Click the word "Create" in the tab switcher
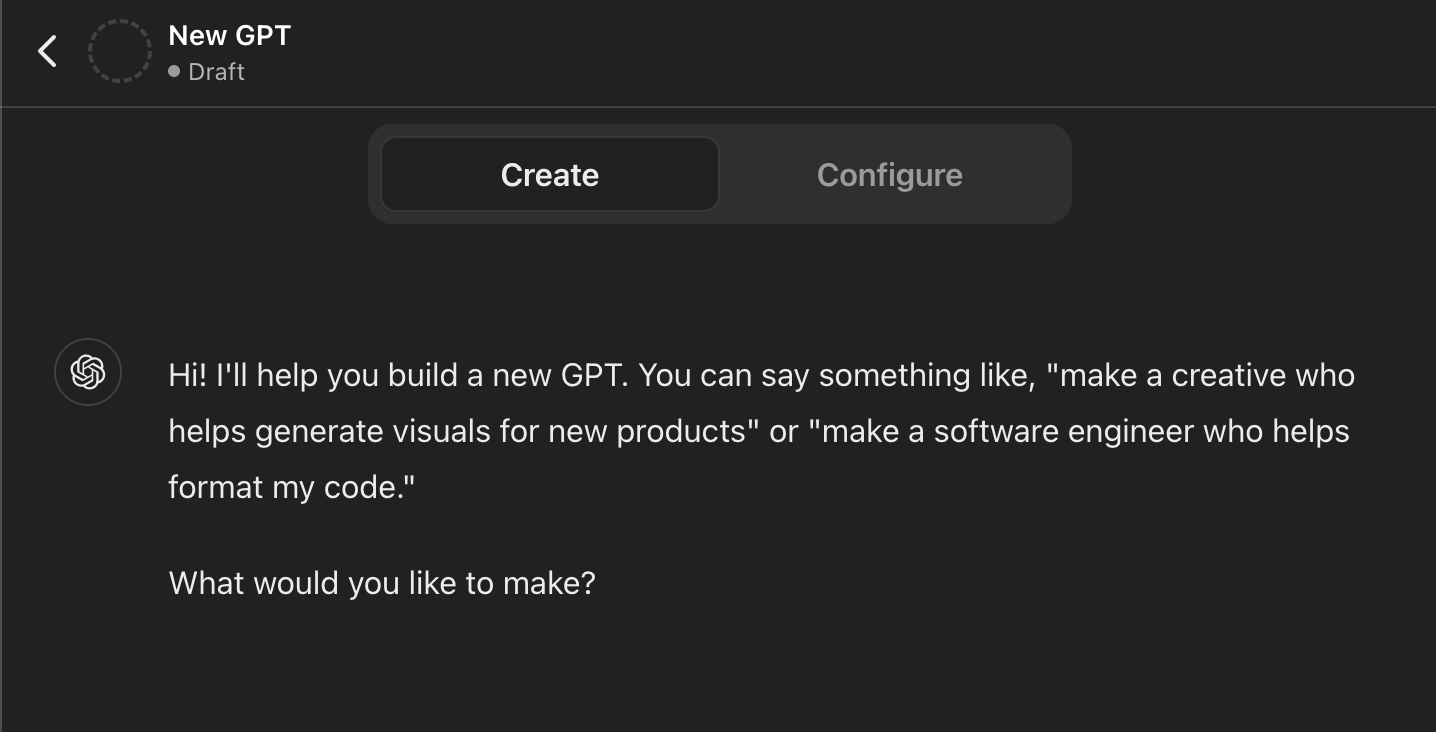The image size is (1436, 732). pos(550,175)
